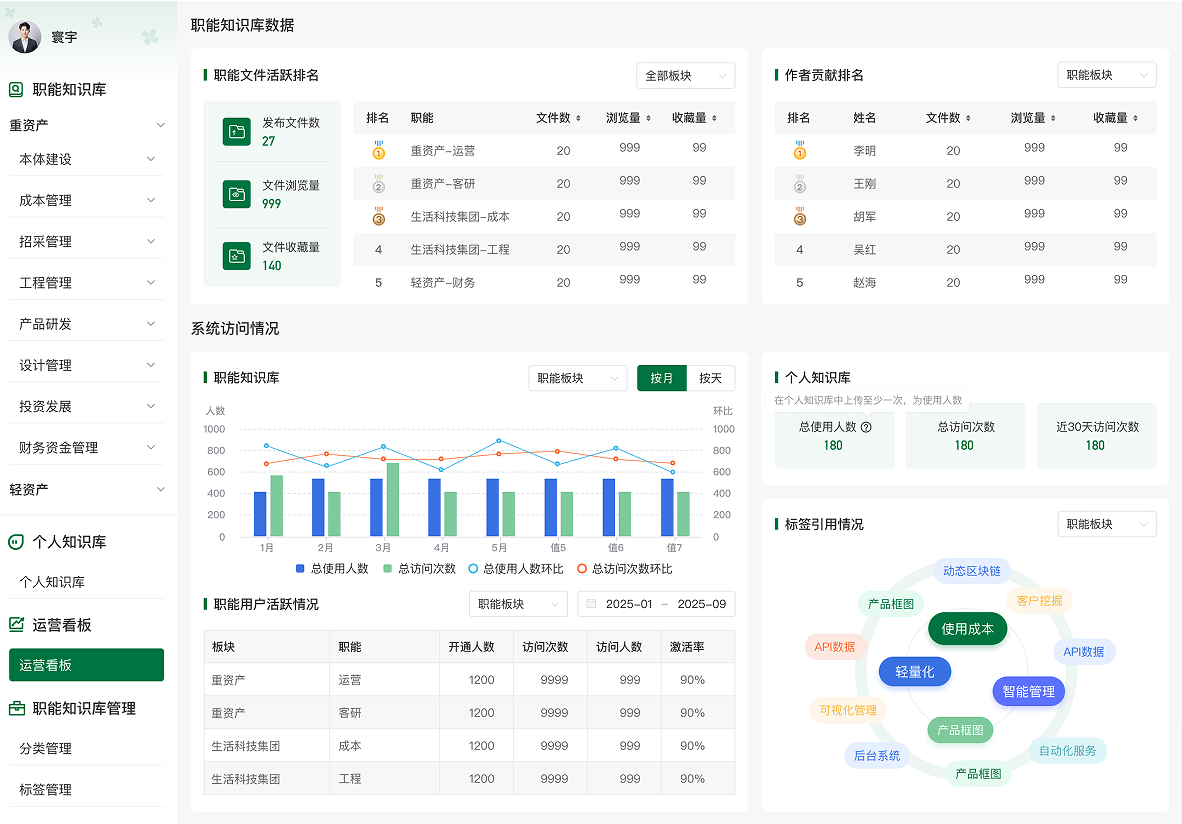Image resolution: width=1182 pixels, height=824 pixels.
Task: Toggle the 总使用人数 legend series
Action: 332,568
